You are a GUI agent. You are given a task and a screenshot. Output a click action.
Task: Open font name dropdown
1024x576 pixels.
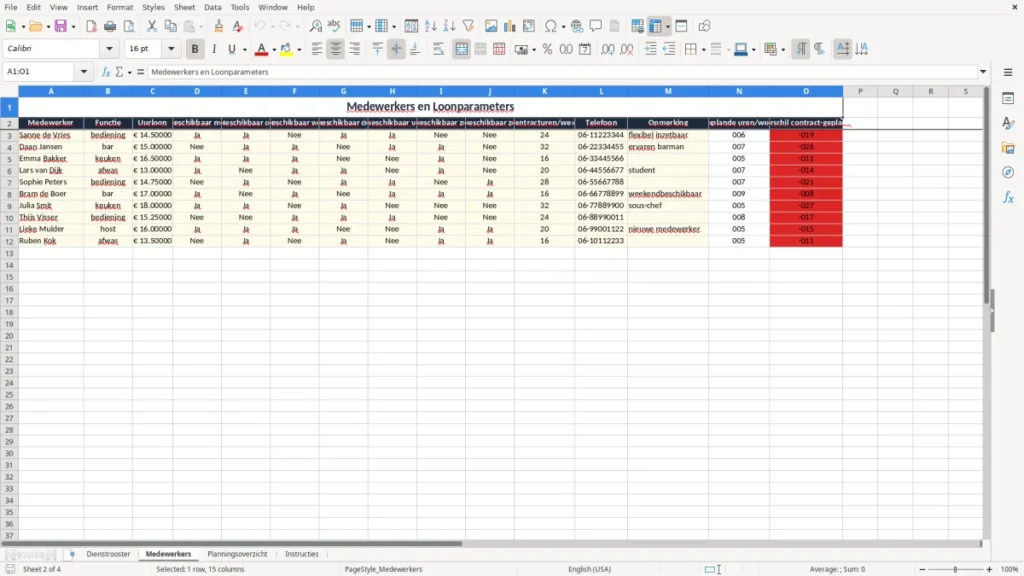point(109,48)
